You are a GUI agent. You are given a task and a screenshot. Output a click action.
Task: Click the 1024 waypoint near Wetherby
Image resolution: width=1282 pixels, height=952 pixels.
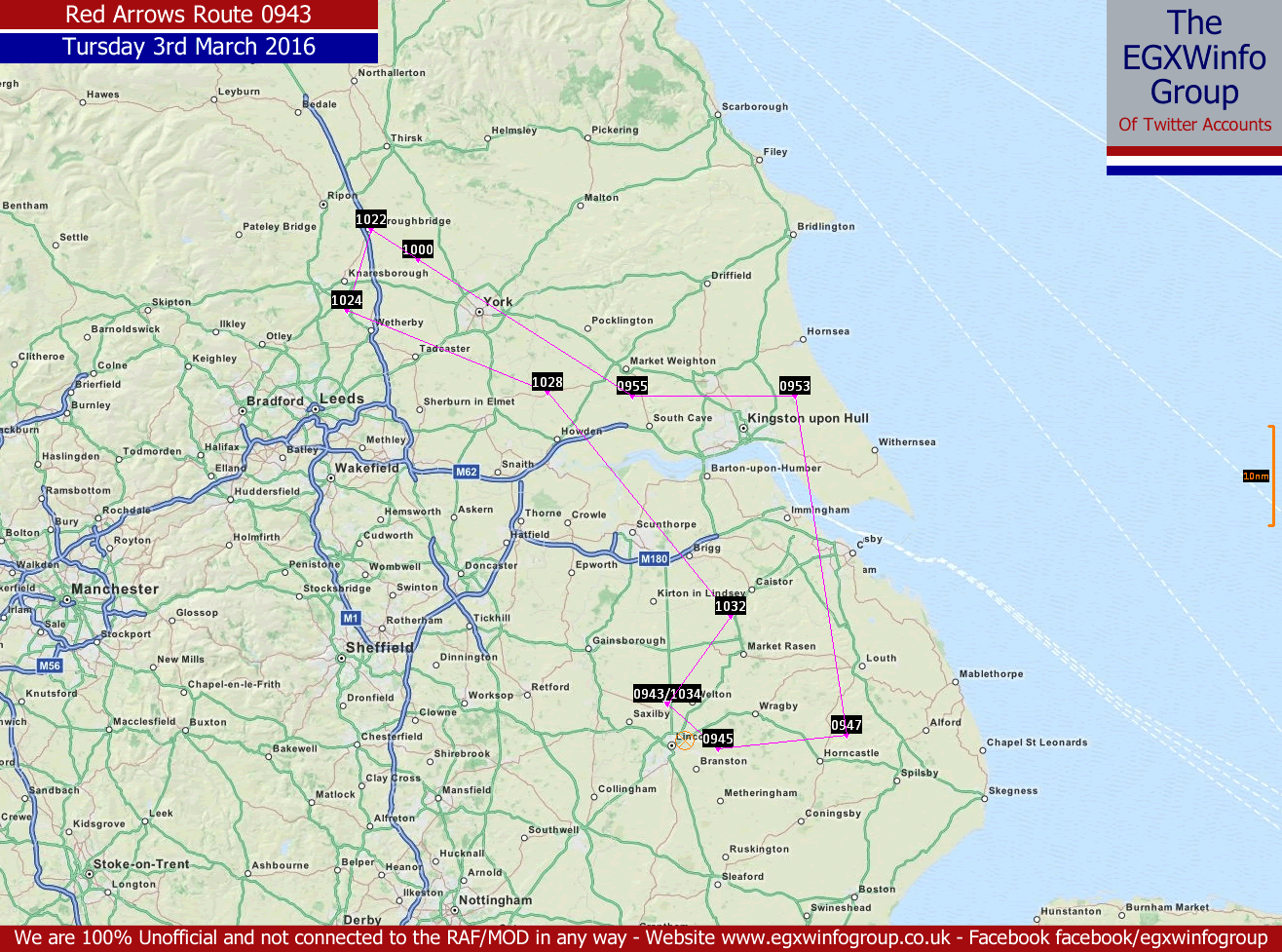coord(347,301)
